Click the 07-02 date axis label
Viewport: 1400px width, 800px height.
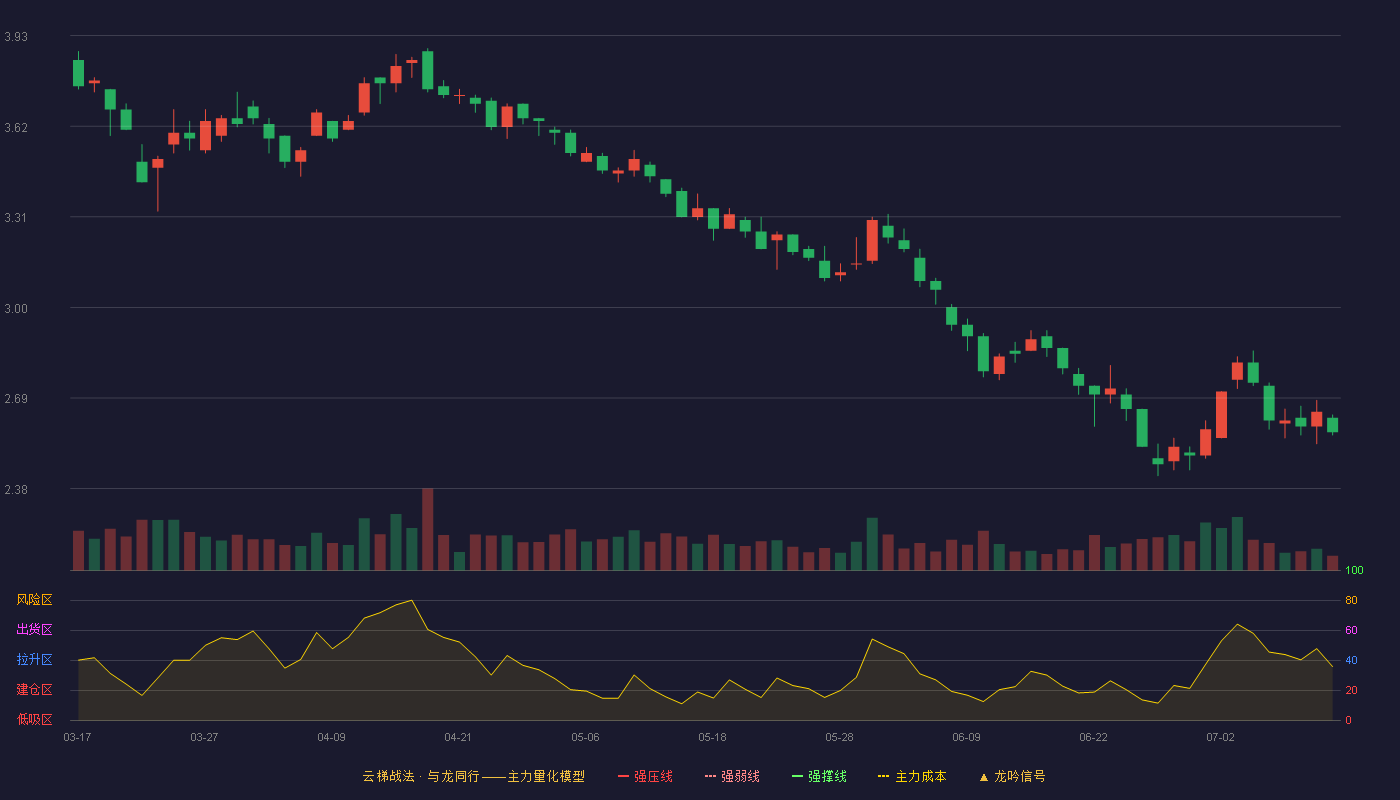click(1220, 737)
